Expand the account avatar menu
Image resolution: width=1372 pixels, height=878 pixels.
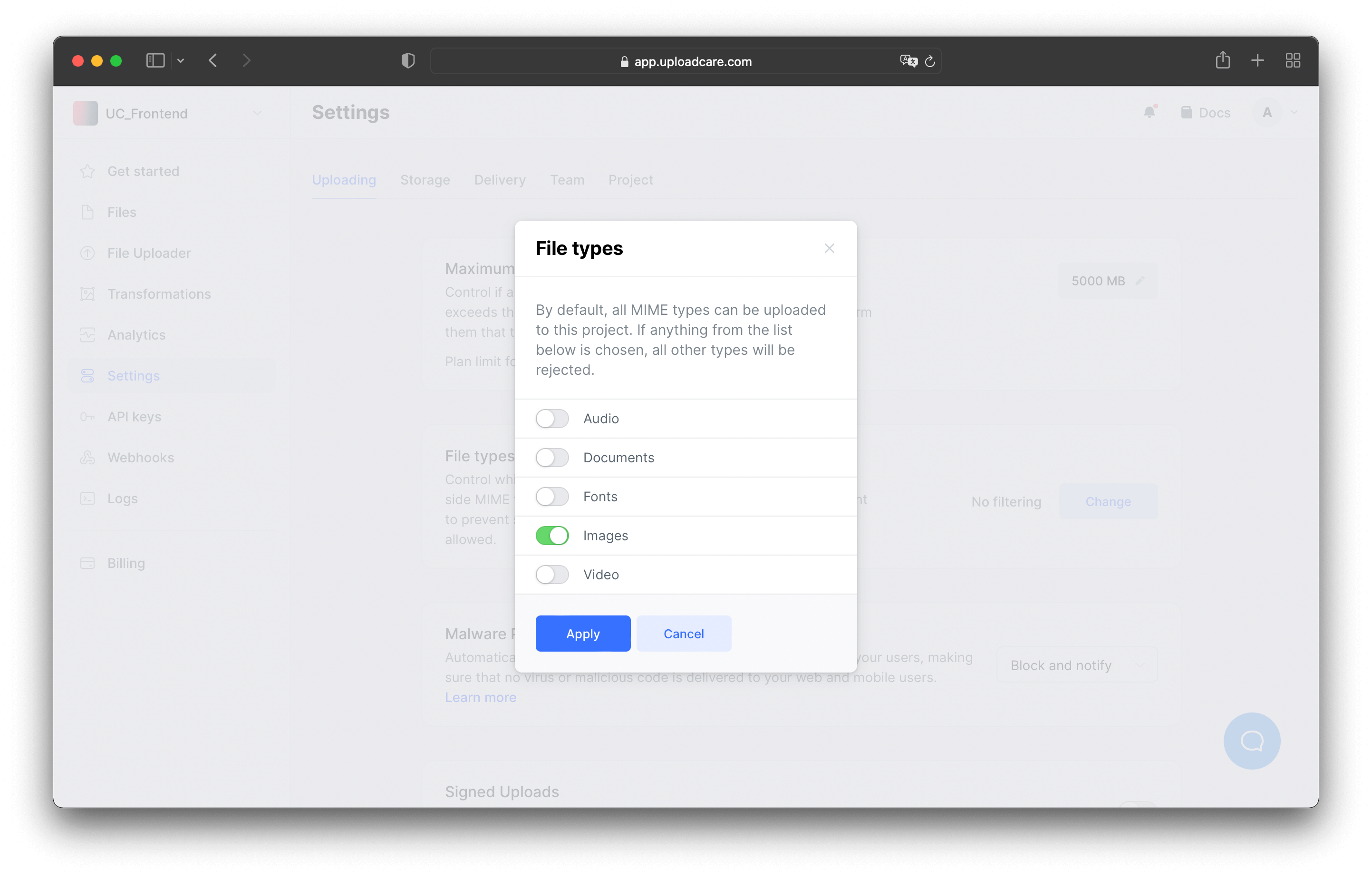coord(1276,112)
